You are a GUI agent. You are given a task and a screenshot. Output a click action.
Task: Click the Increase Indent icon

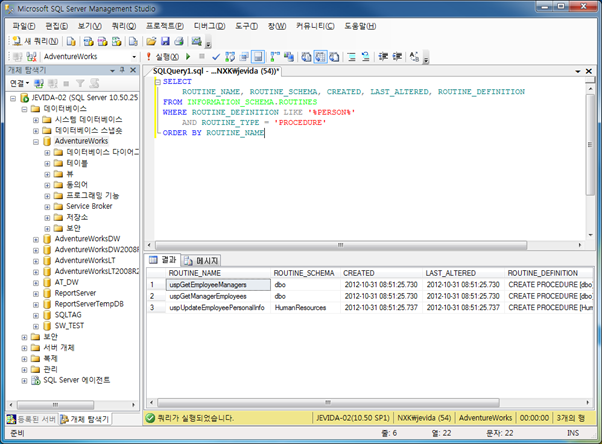(x=397, y=57)
